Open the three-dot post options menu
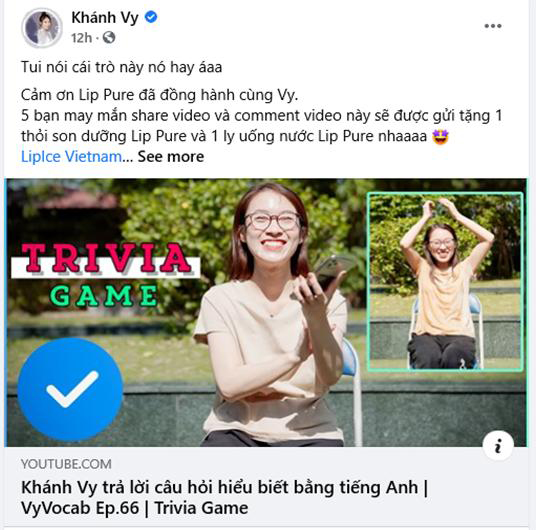Viewport: 536px width, 530px height. click(x=493, y=26)
